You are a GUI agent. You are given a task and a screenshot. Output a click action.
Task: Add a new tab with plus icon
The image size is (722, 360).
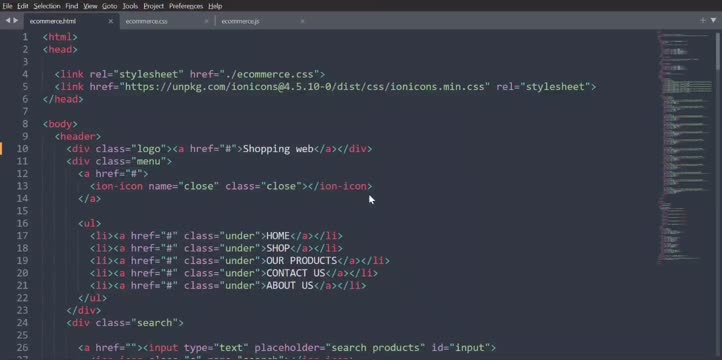tap(703, 20)
